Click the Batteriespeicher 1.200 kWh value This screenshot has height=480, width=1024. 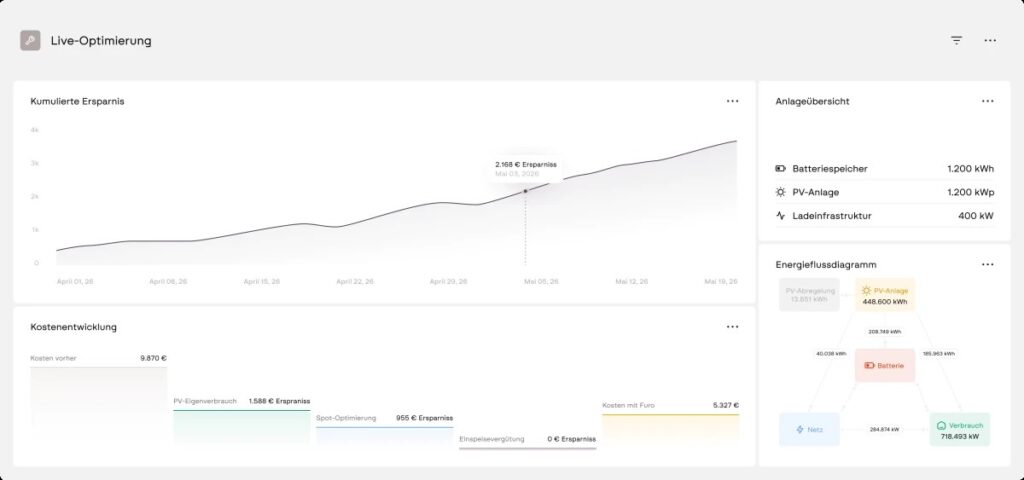(x=970, y=168)
